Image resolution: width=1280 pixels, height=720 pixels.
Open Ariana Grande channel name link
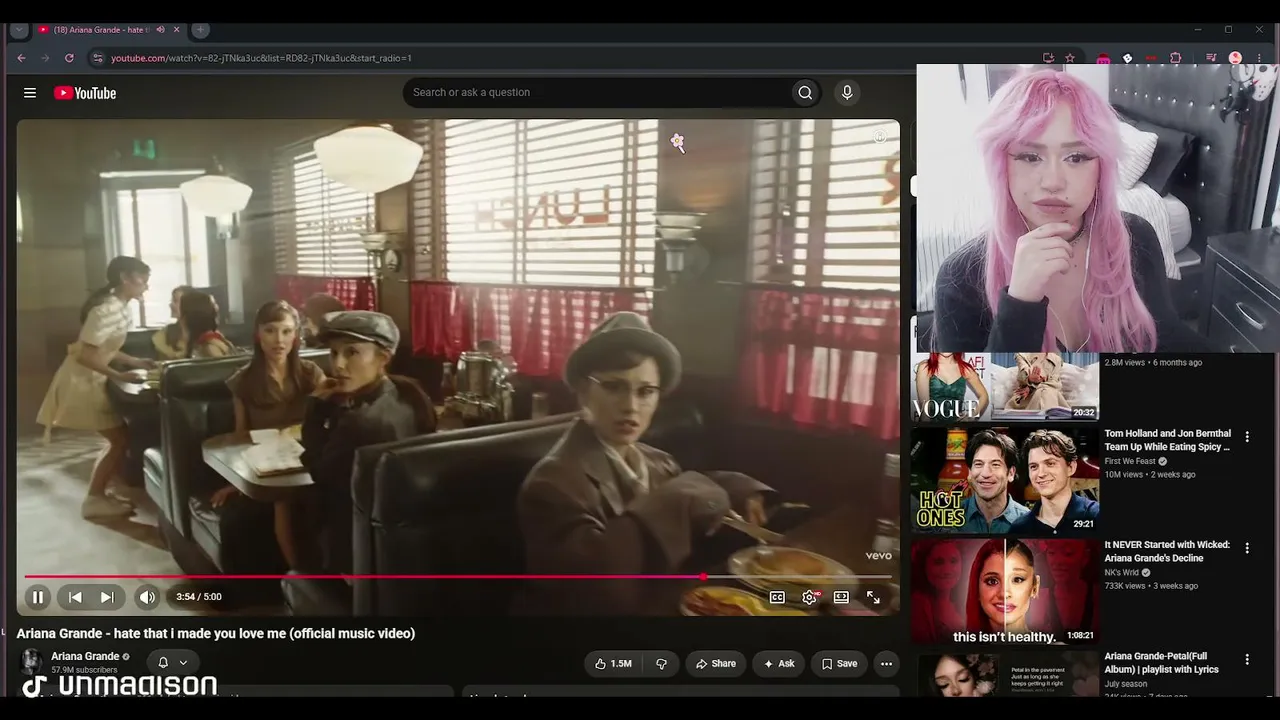coord(85,657)
